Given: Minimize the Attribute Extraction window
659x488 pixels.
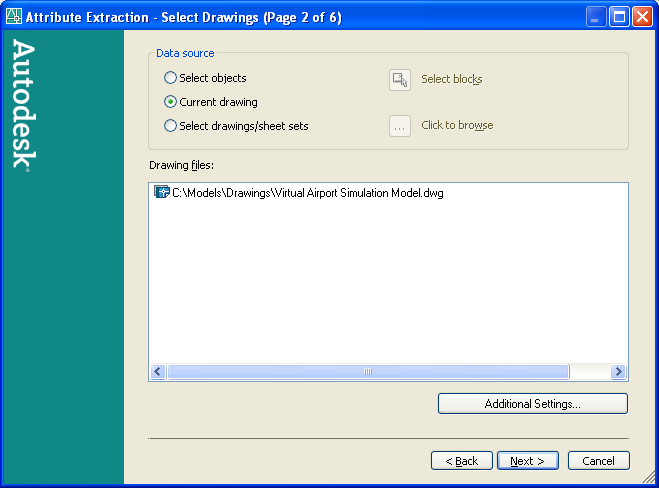Looking at the screenshot, I should coord(595,17).
